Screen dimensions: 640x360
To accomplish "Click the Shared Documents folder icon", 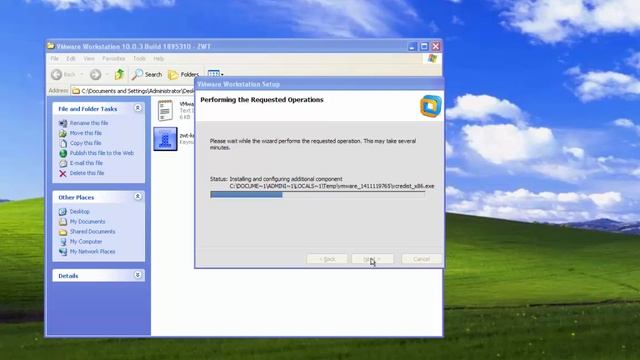I will 63,232.
